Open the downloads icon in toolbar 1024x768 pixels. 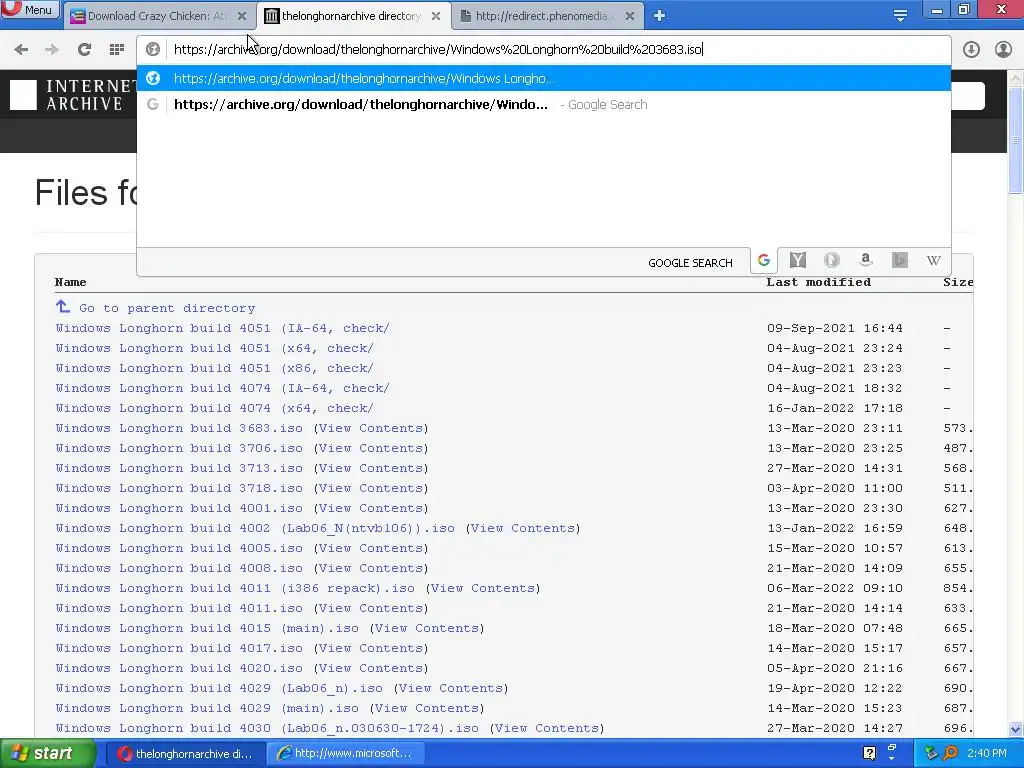tap(971, 50)
